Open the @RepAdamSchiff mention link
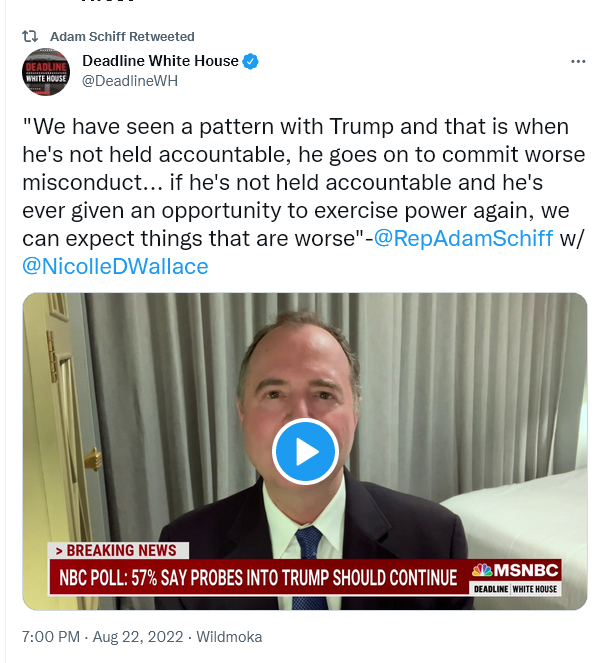Image resolution: width=598 pixels, height=663 pixels. point(464,238)
